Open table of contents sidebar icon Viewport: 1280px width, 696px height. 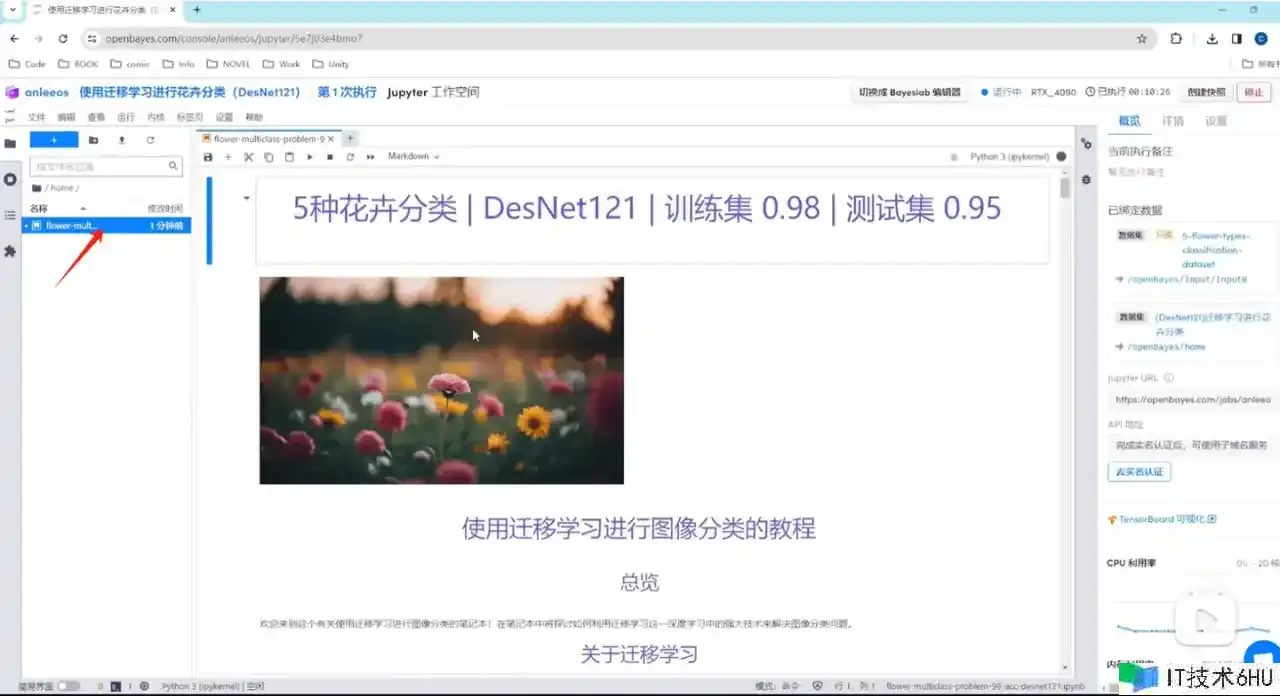(10, 215)
